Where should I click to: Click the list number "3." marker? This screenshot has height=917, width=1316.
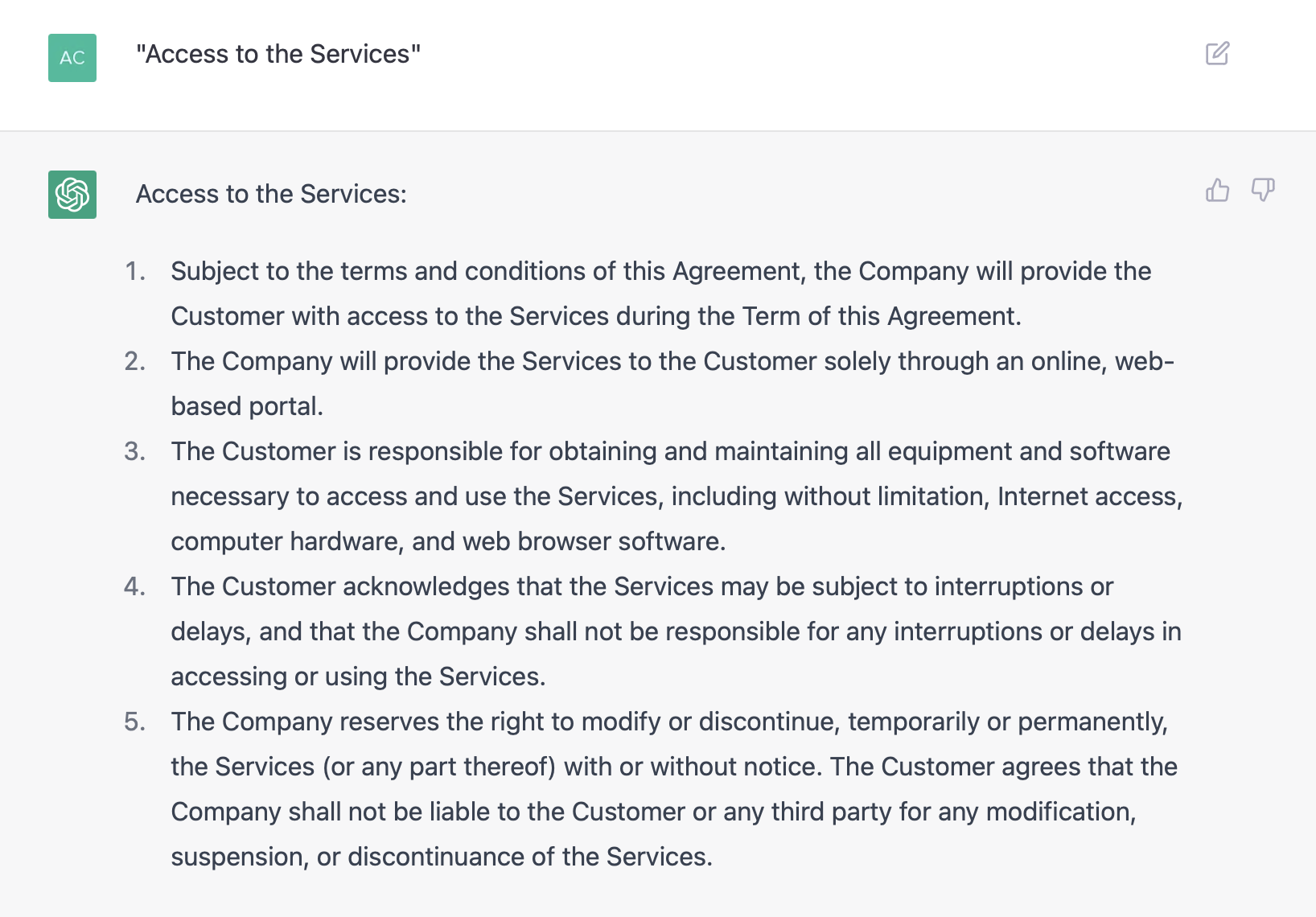coord(135,451)
